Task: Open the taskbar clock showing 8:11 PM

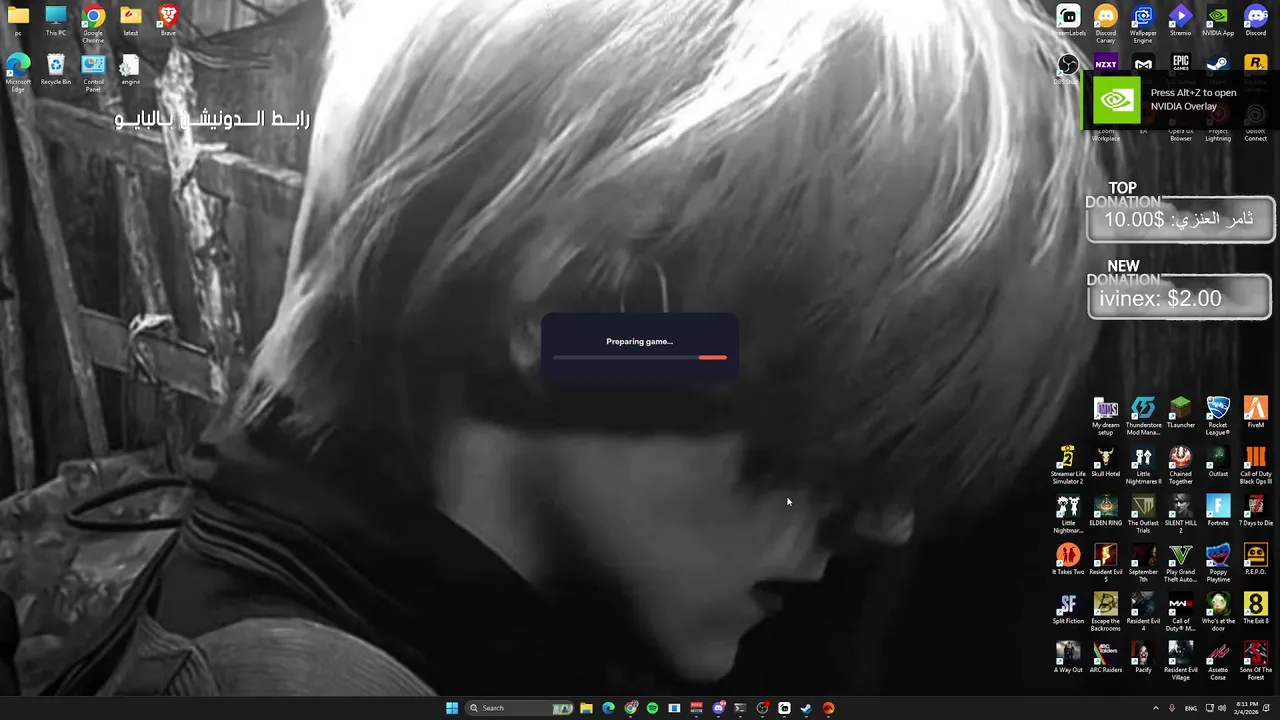Action: coord(1247,708)
